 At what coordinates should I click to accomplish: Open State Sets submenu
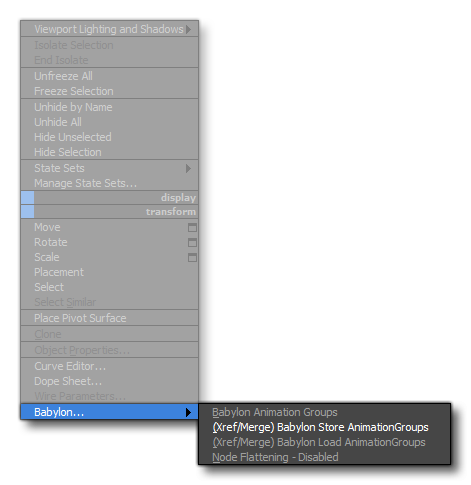click(109, 168)
